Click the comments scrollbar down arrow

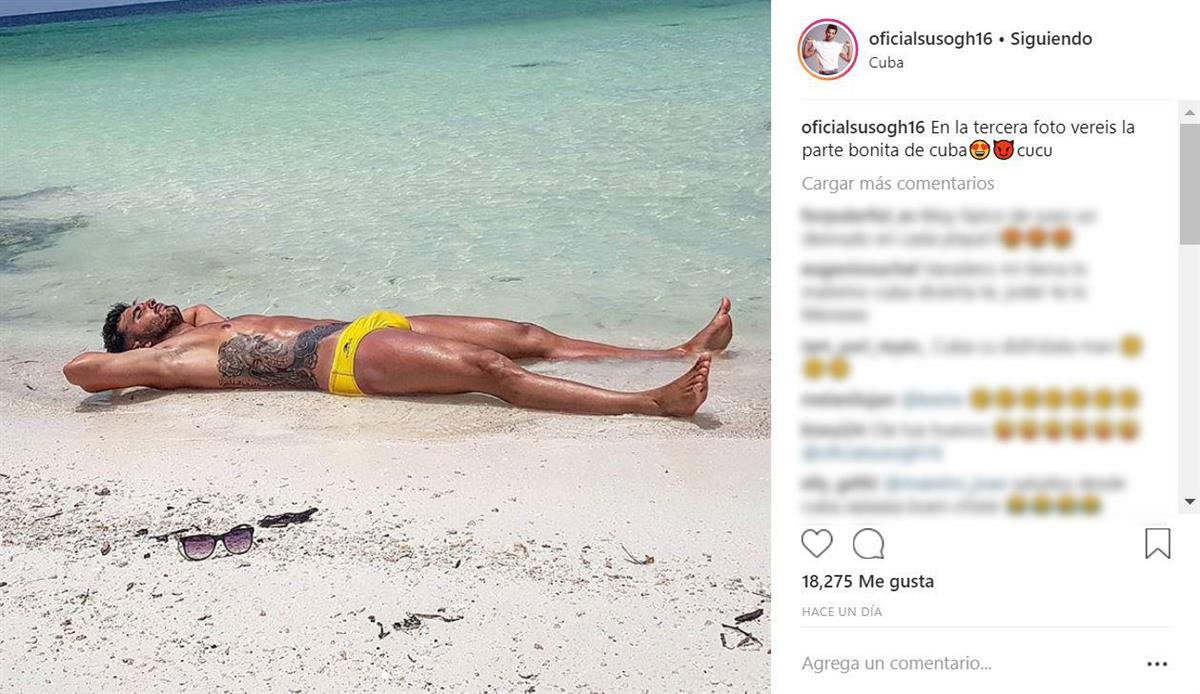pos(1189,501)
